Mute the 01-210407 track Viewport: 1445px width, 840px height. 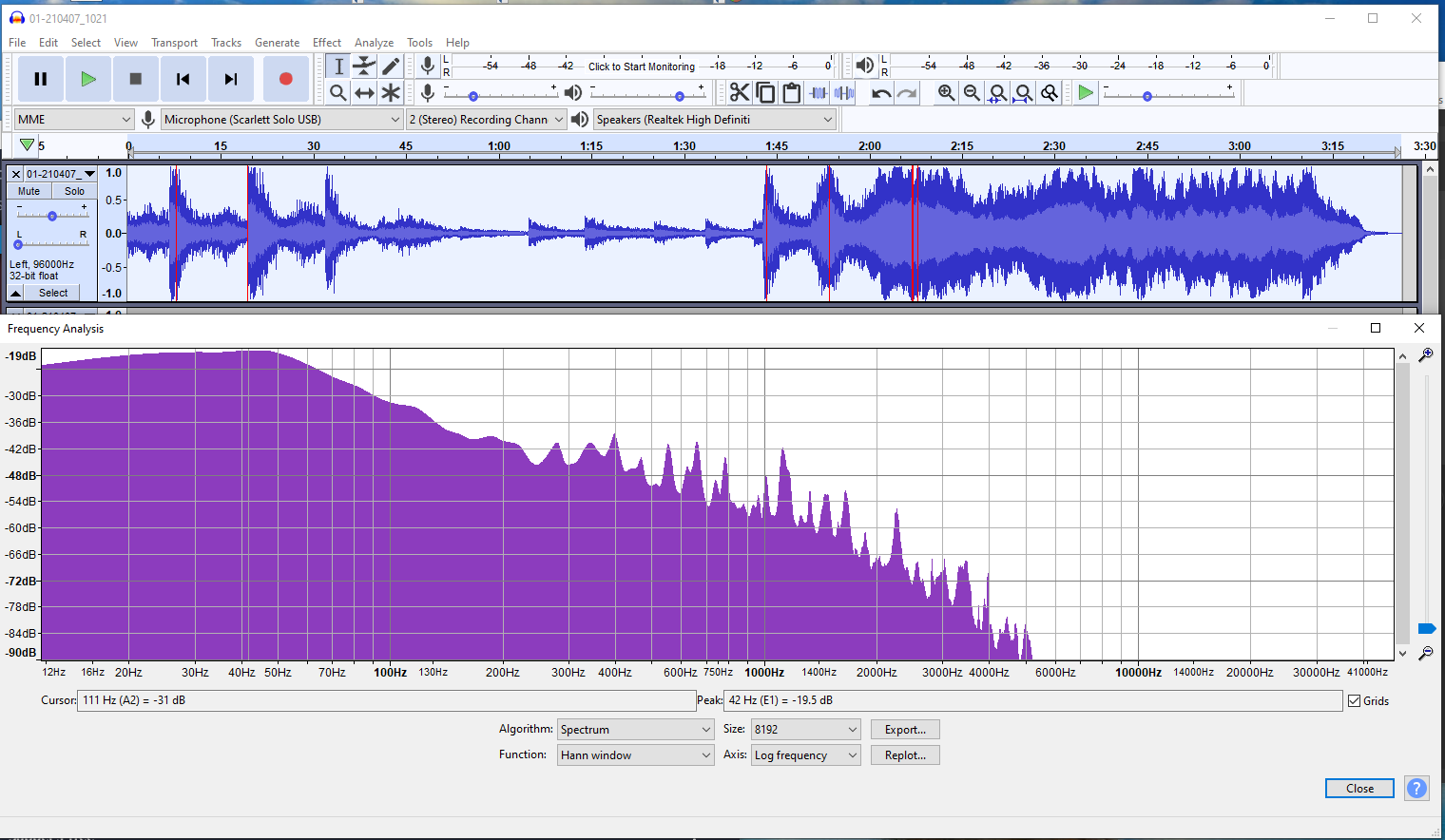click(29, 191)
